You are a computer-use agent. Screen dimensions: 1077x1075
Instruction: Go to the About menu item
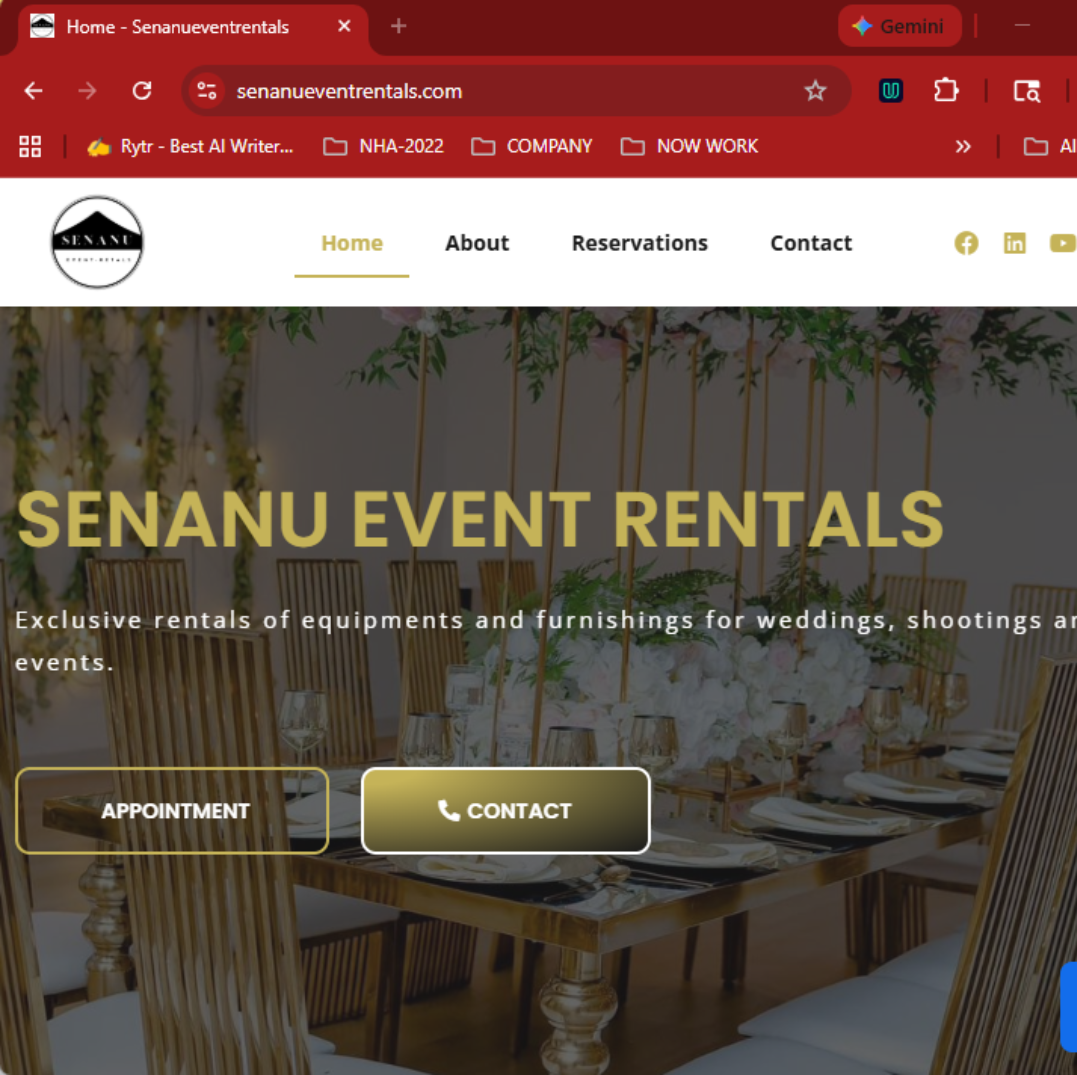pos(477,243)
